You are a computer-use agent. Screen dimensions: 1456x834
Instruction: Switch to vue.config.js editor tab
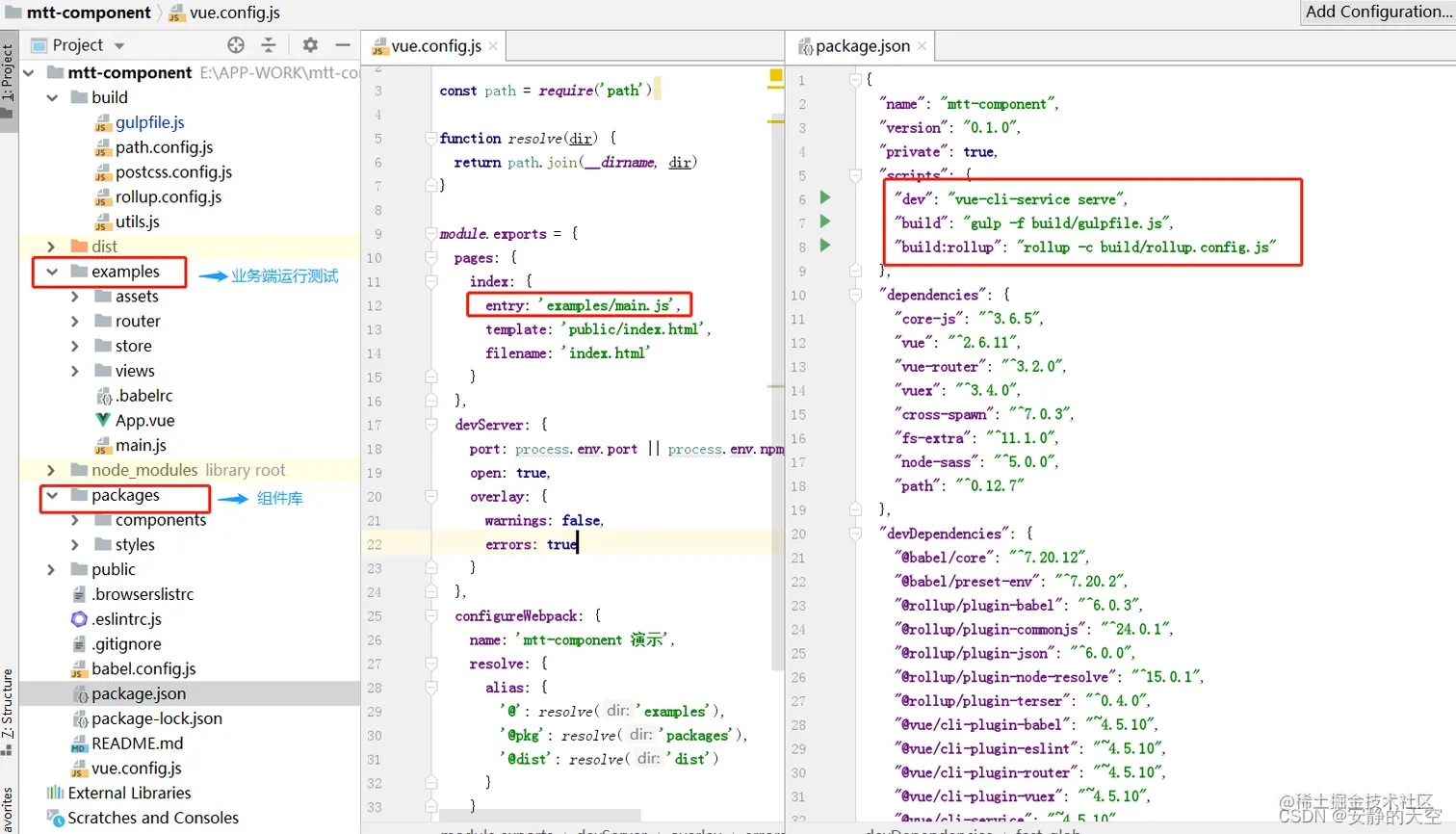(x=435, y=46)
